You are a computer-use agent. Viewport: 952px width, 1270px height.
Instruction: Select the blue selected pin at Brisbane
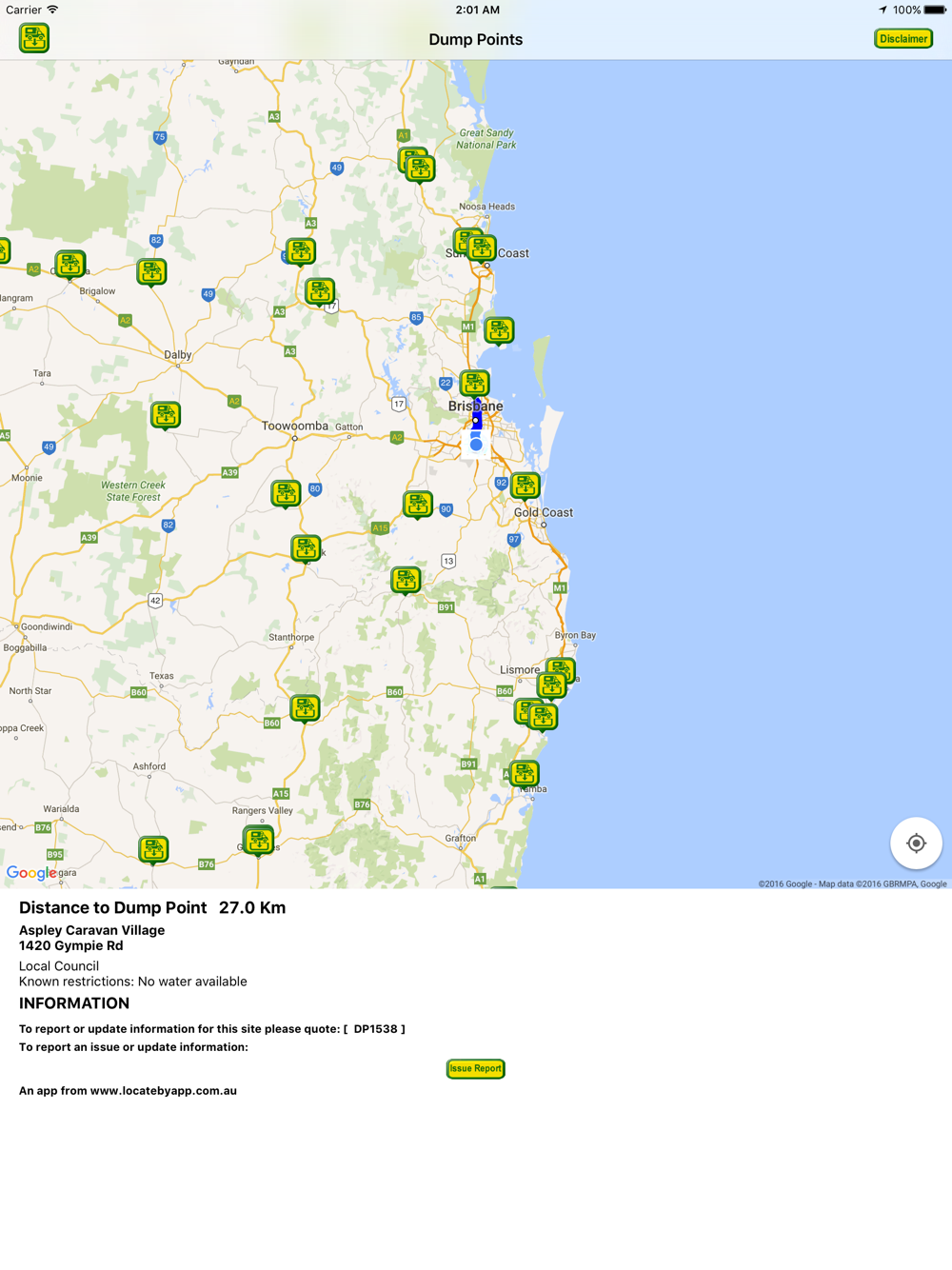point(477,416)
